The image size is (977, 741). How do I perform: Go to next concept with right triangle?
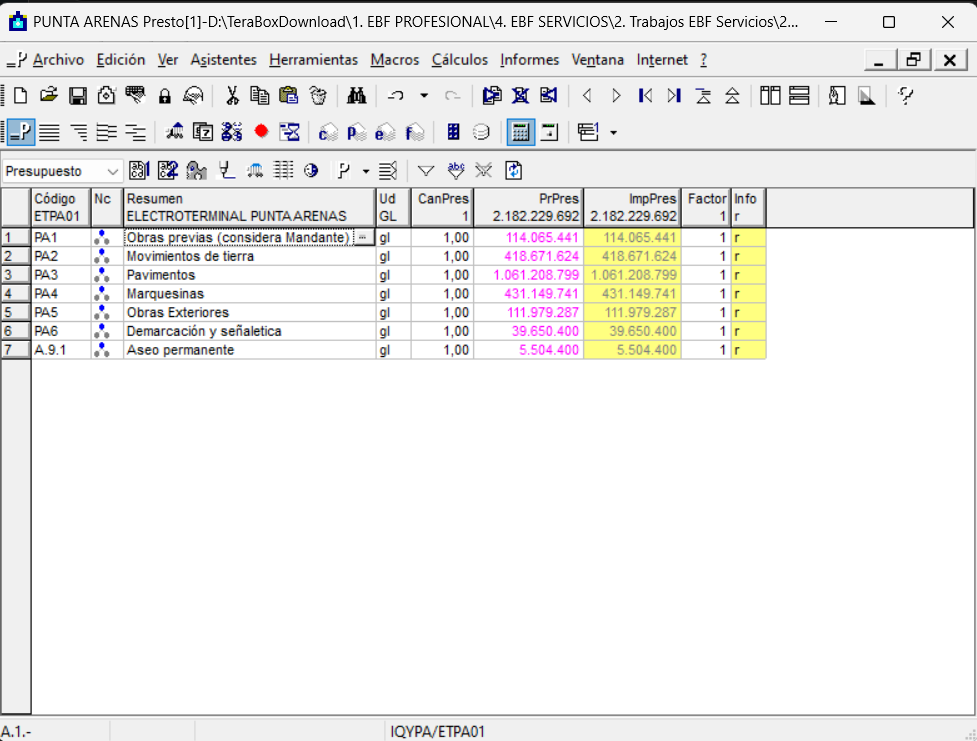click(x=616, y=96)
